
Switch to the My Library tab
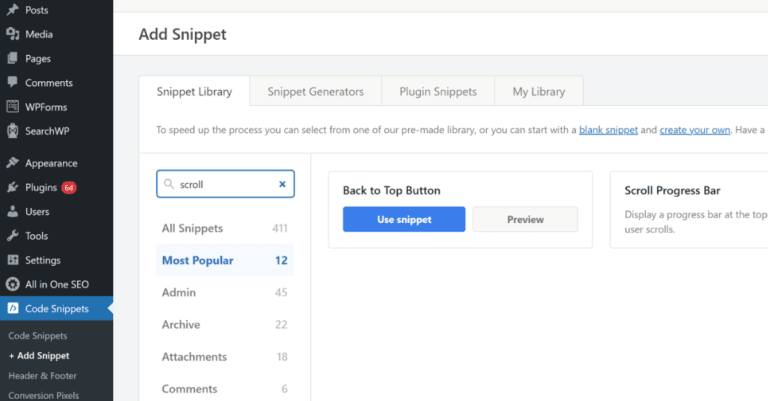(539, 91)
